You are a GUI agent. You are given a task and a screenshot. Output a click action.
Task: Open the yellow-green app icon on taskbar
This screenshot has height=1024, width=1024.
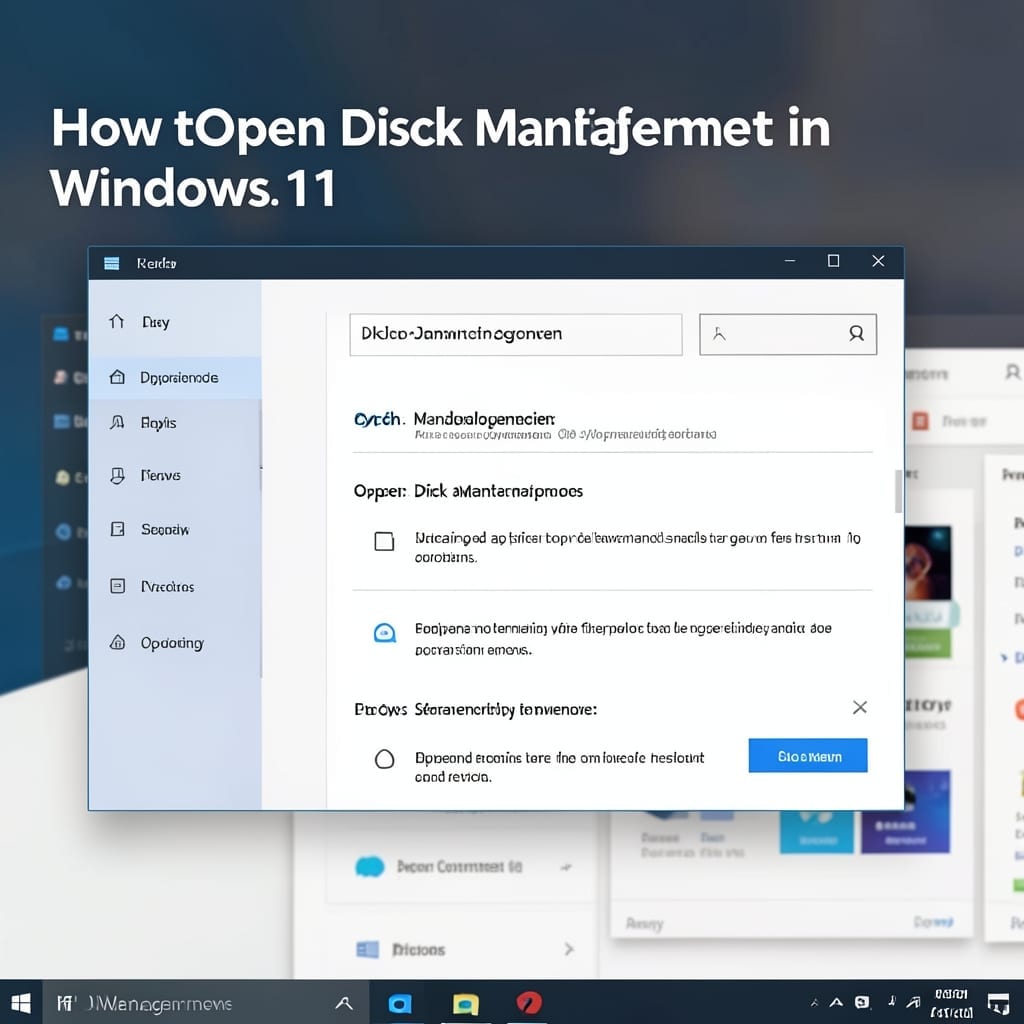pyautogui.click(x=466, y=1004)
